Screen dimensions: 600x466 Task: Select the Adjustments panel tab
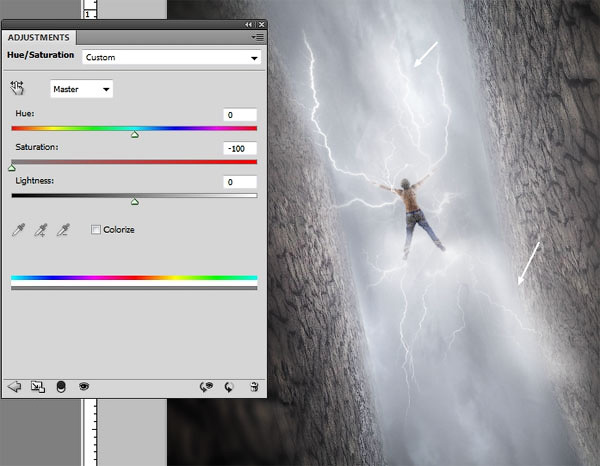(38, 37)
